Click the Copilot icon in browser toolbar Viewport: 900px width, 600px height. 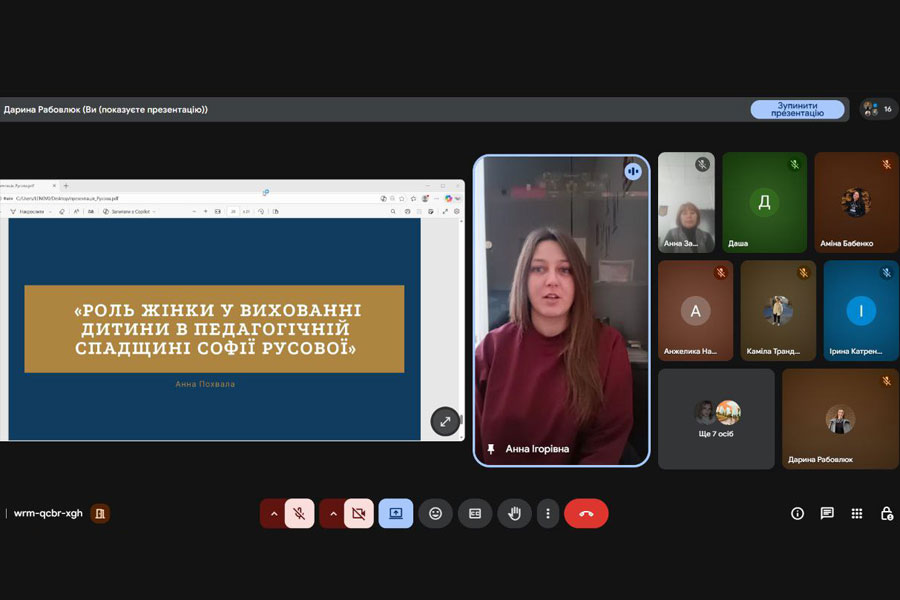(x=448, y=198)
